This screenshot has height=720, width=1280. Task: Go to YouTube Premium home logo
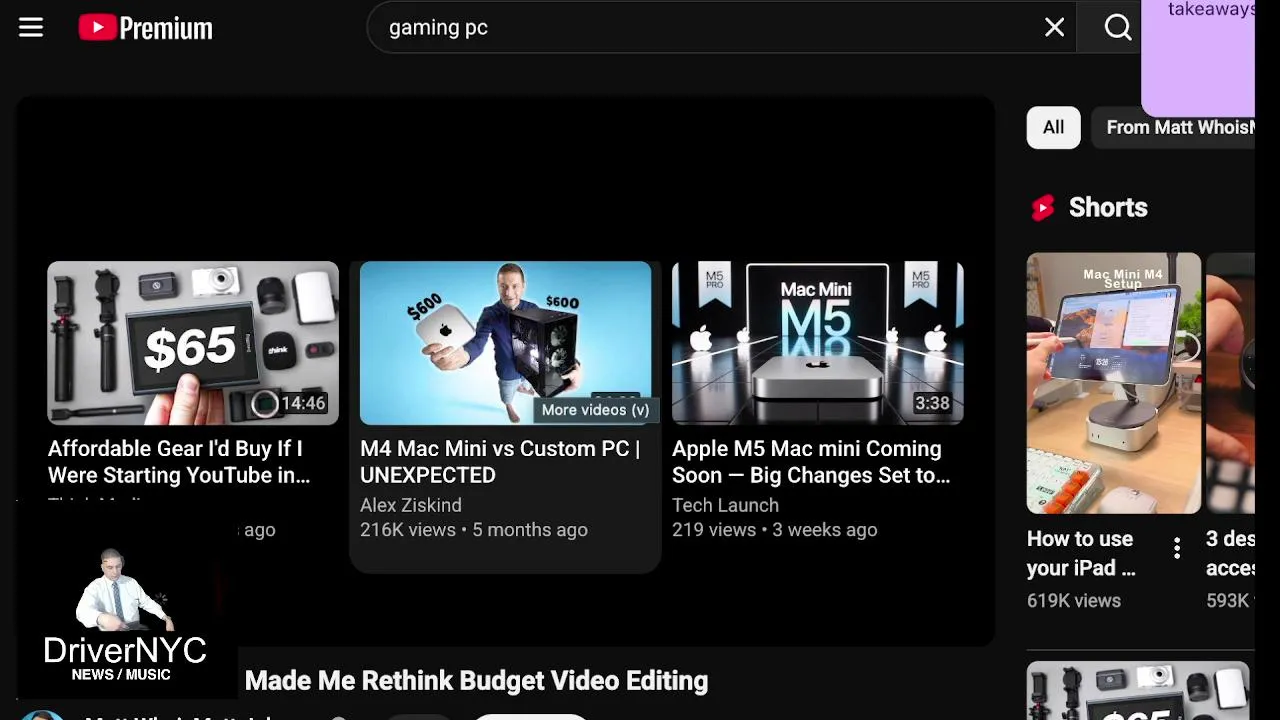[146, 28]
